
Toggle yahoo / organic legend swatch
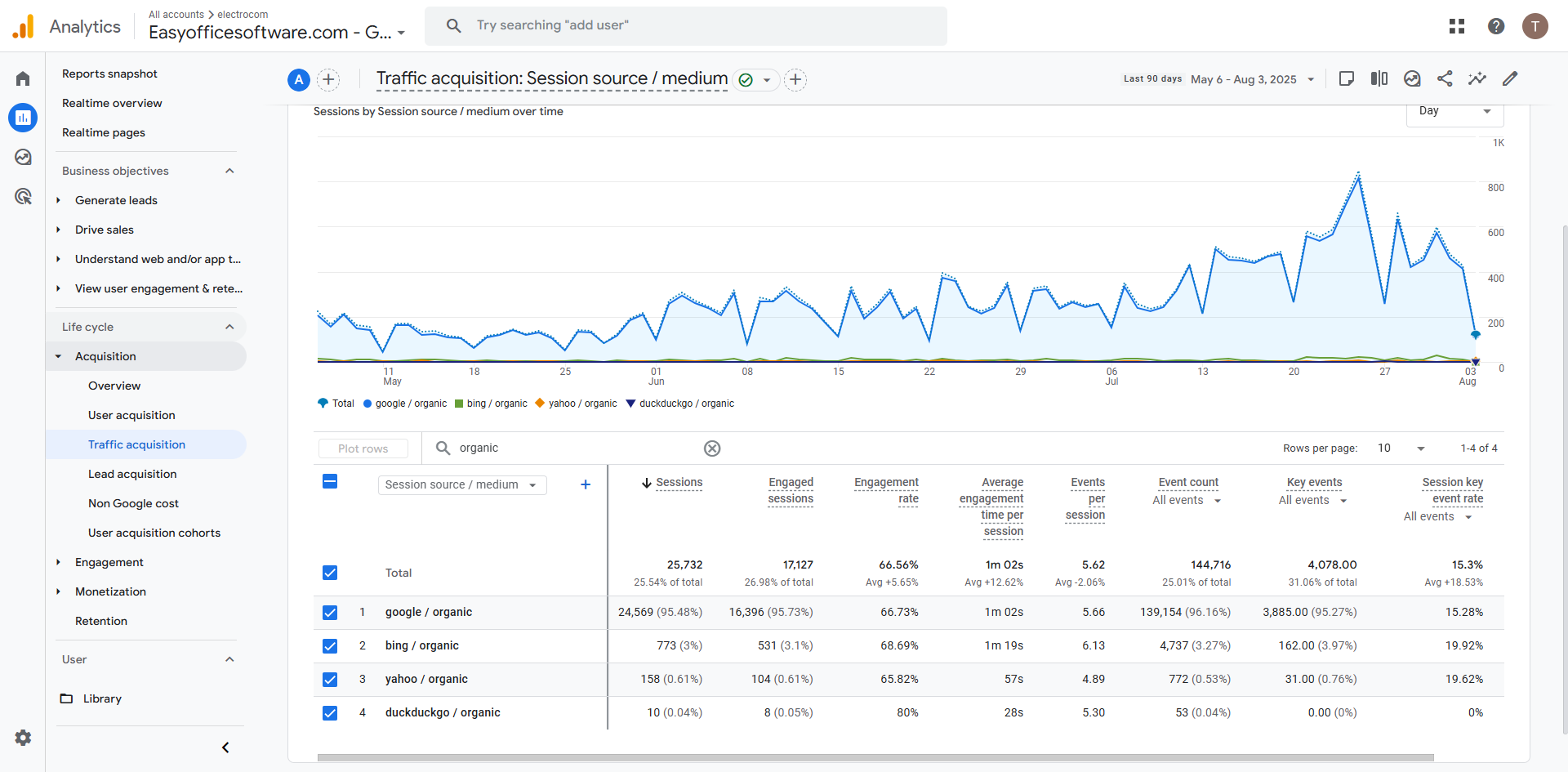[540, 404]
